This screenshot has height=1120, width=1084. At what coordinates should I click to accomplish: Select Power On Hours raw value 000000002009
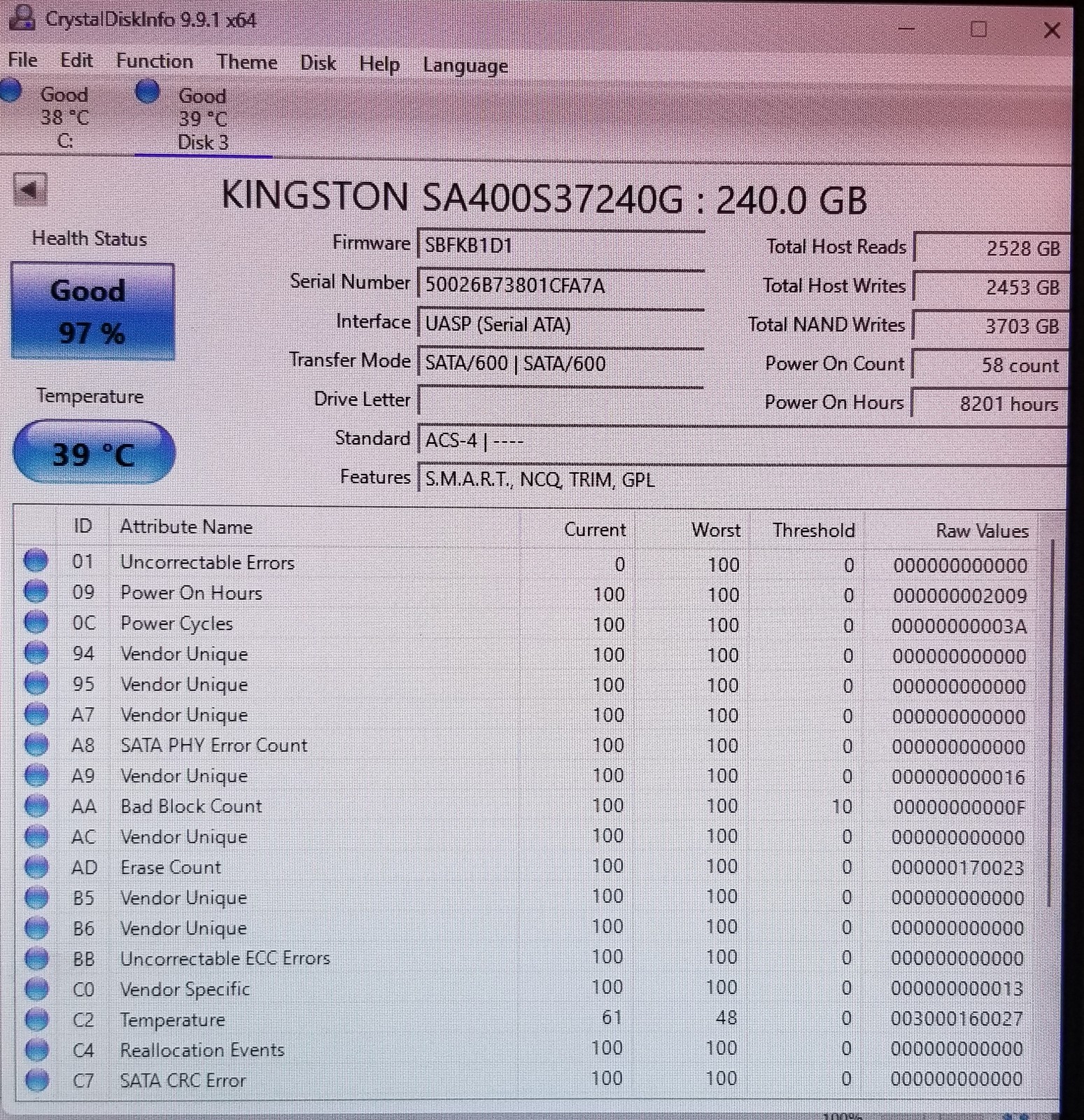click(x=960, y=596)
